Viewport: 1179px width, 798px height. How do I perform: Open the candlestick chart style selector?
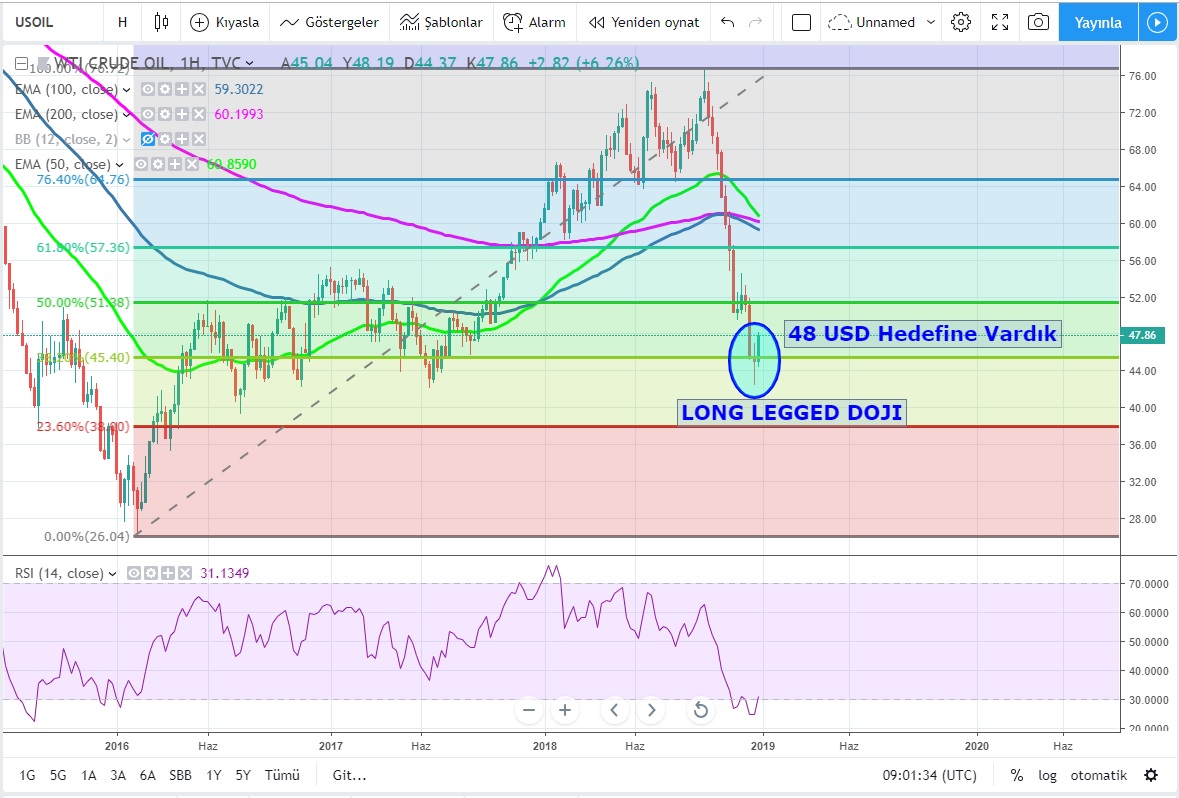tap(161, 22)
